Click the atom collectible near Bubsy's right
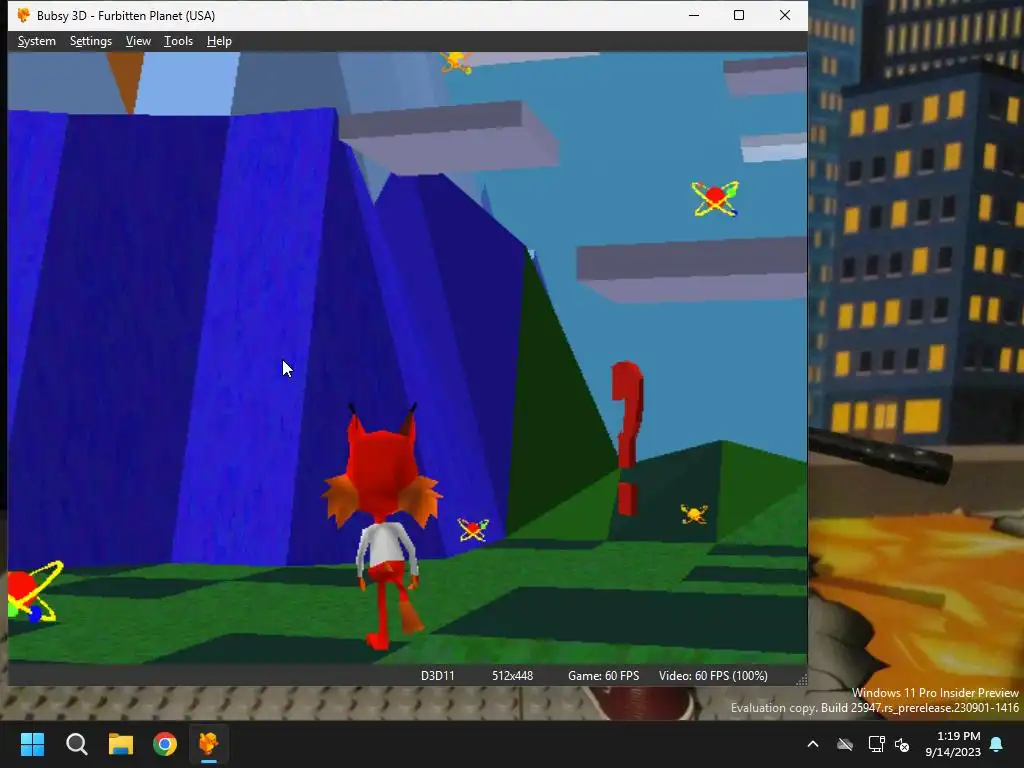Image resolution: width=1024 pixels, height=768 pixels. click(473, 529)
